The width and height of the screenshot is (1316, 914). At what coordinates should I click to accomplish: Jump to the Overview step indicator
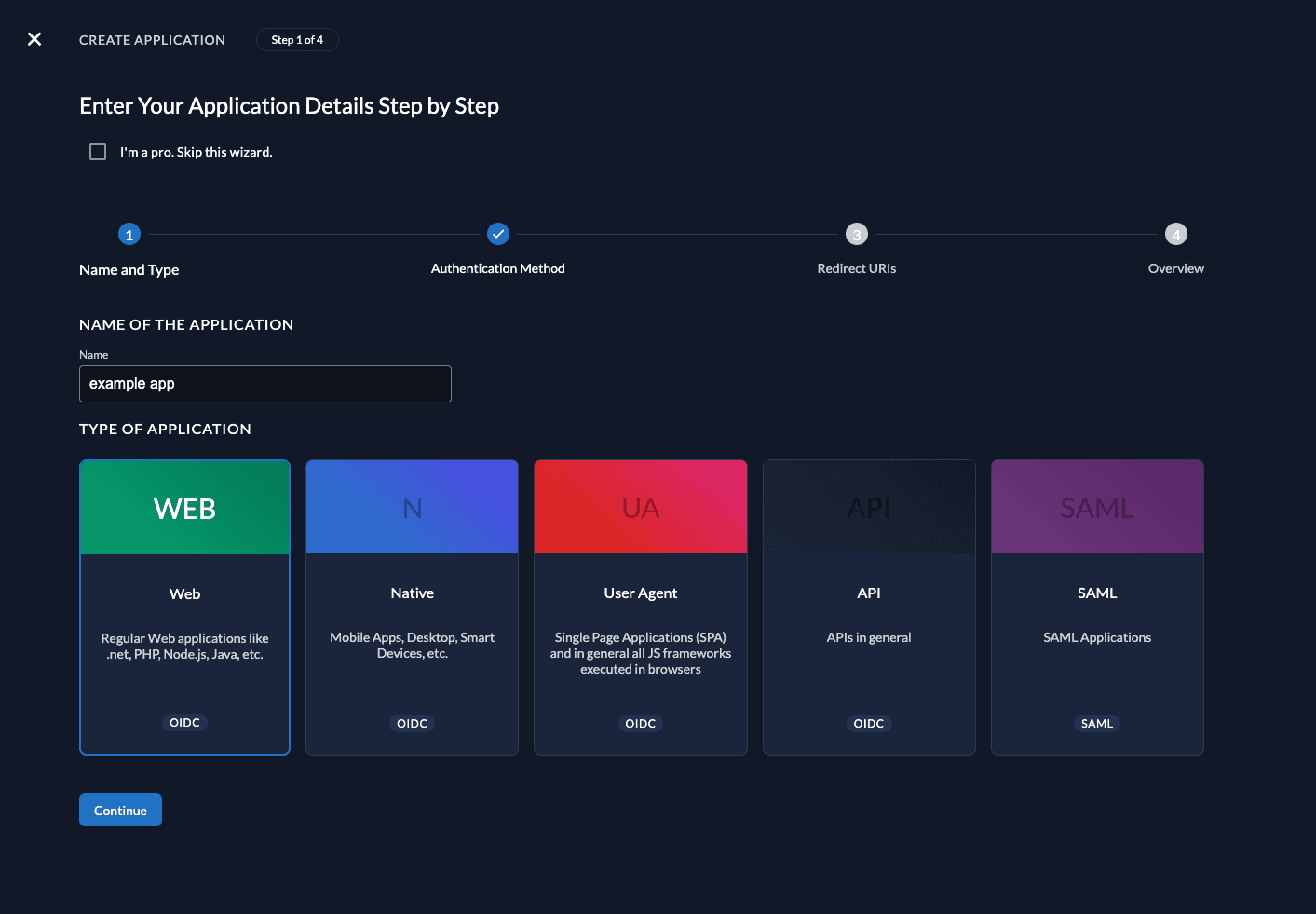click(x=1175, y=234)
